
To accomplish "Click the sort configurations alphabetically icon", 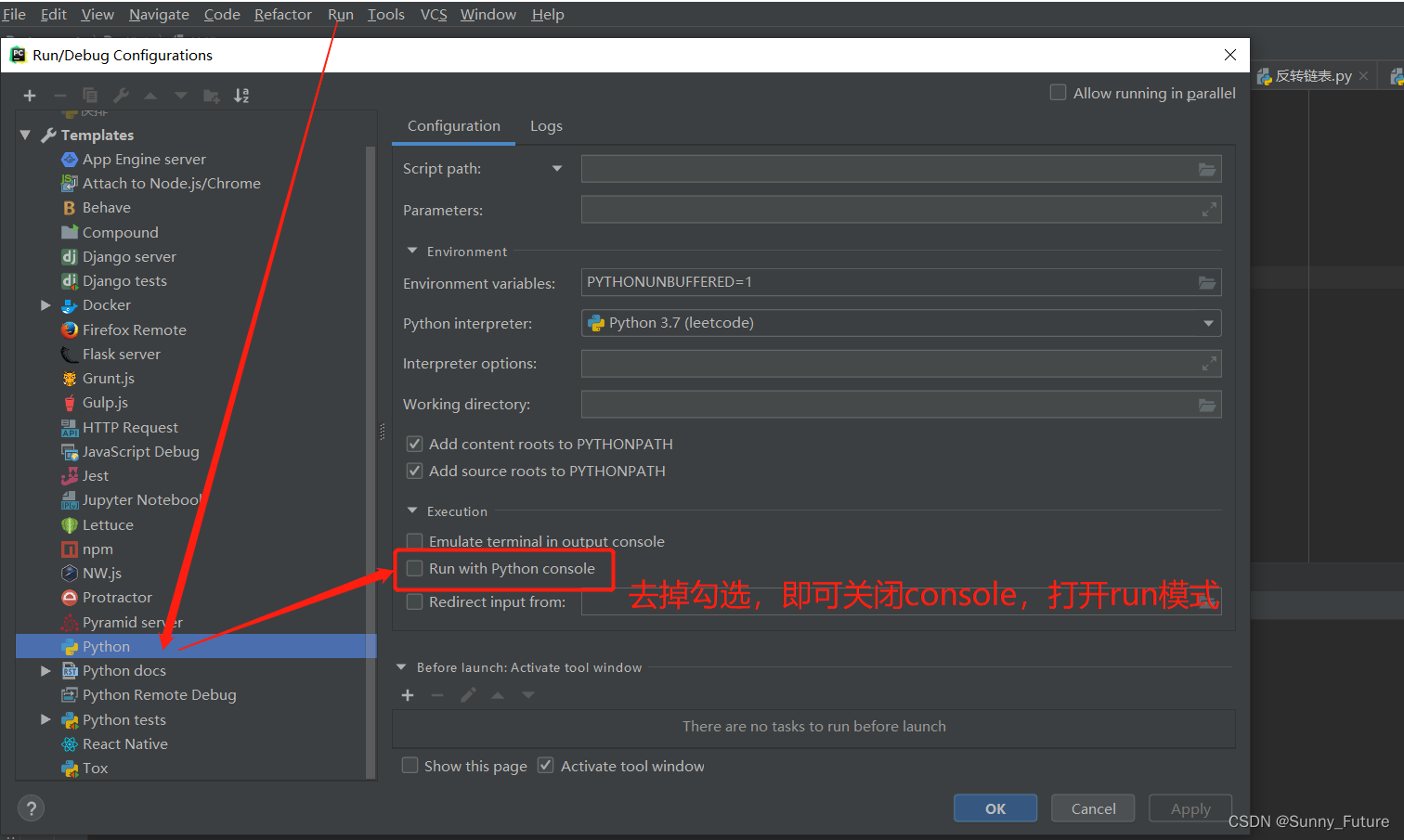I will point(241,96).
